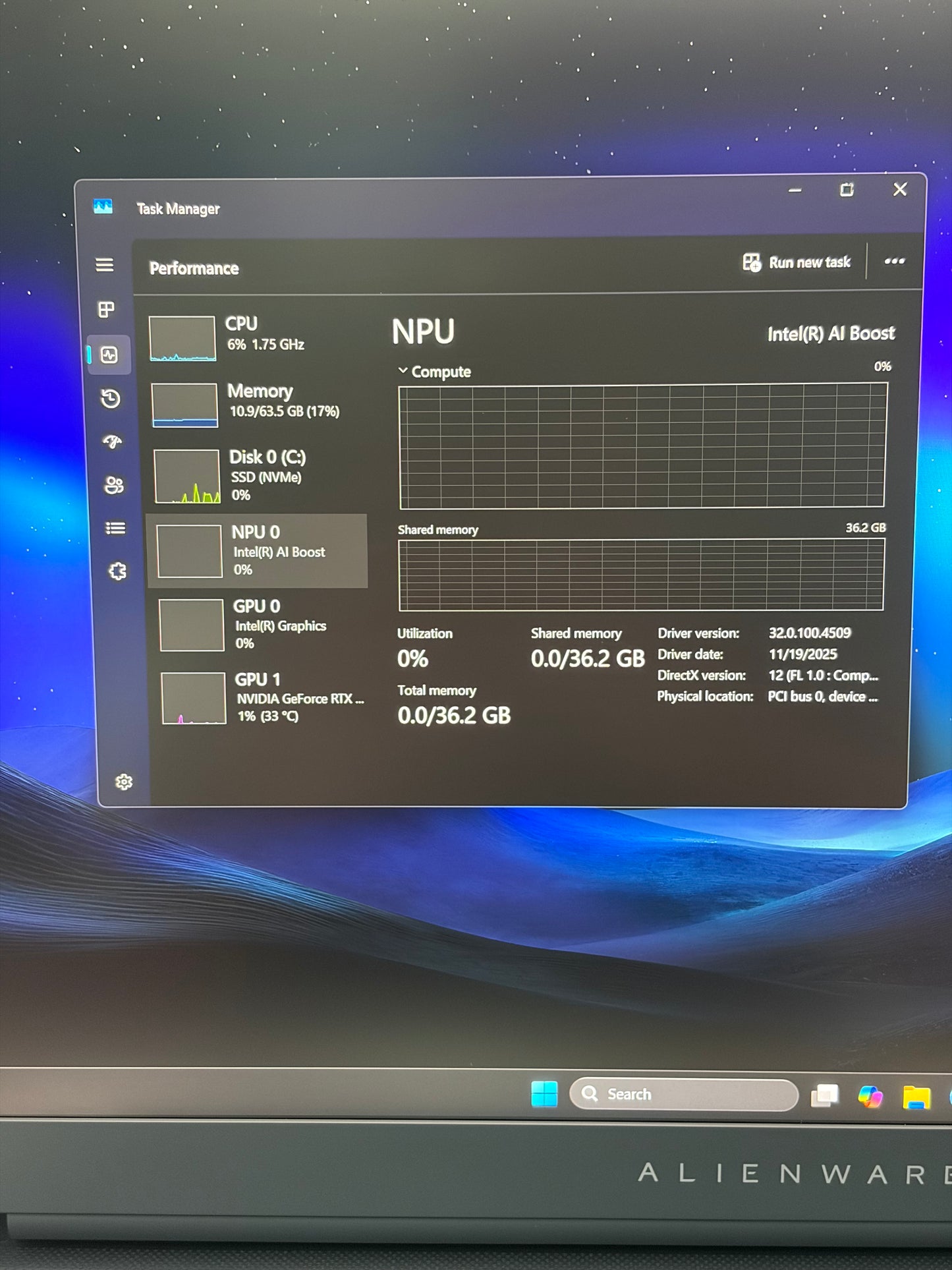Open the Services page icon
This screenshot has height=1270, width=952.
point(117,571)
